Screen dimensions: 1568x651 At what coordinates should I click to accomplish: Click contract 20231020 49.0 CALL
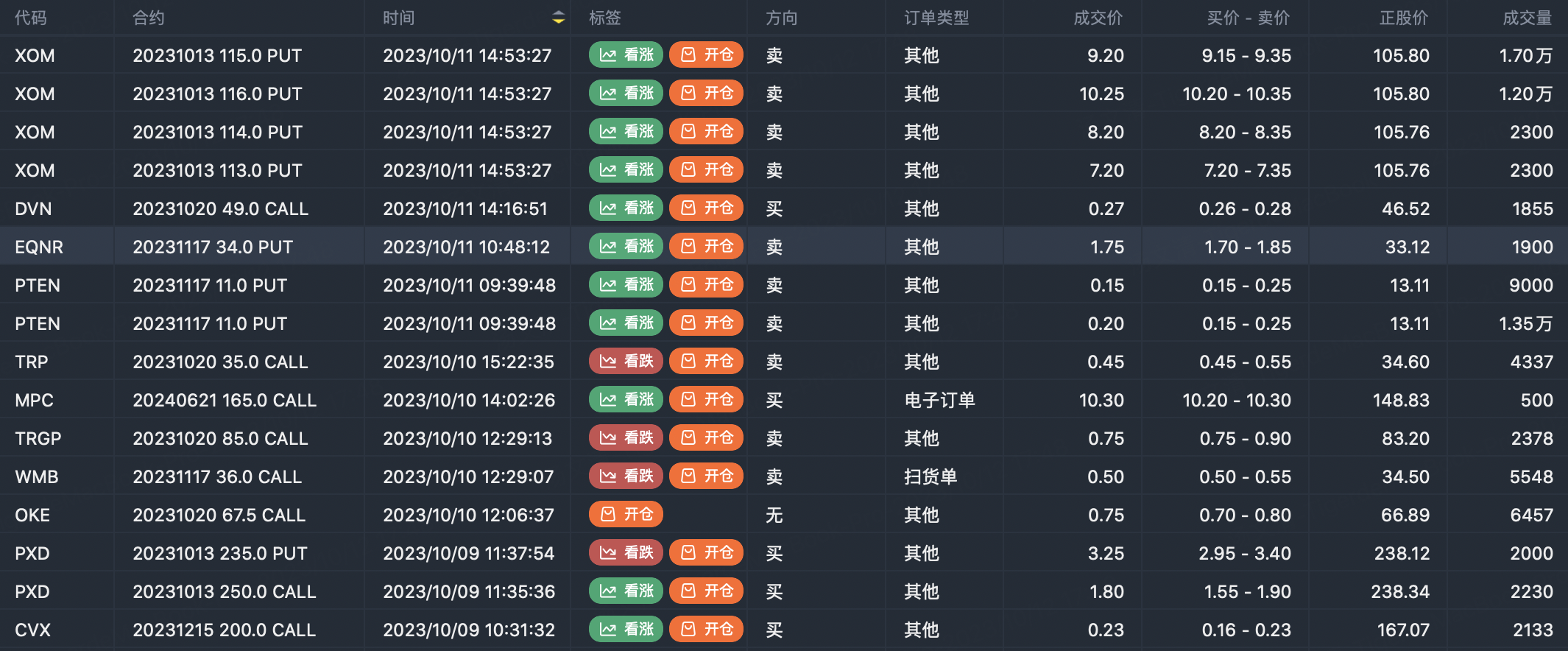coord(220,208)
